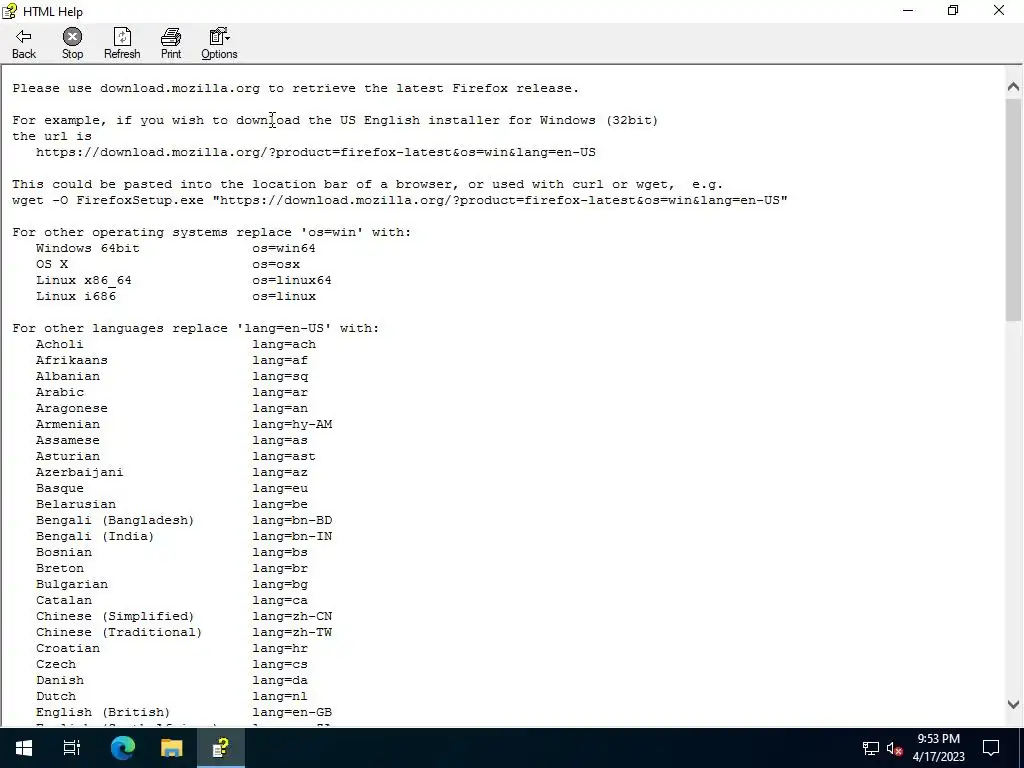Click the 'Basque' language entry

pos(59,488)
